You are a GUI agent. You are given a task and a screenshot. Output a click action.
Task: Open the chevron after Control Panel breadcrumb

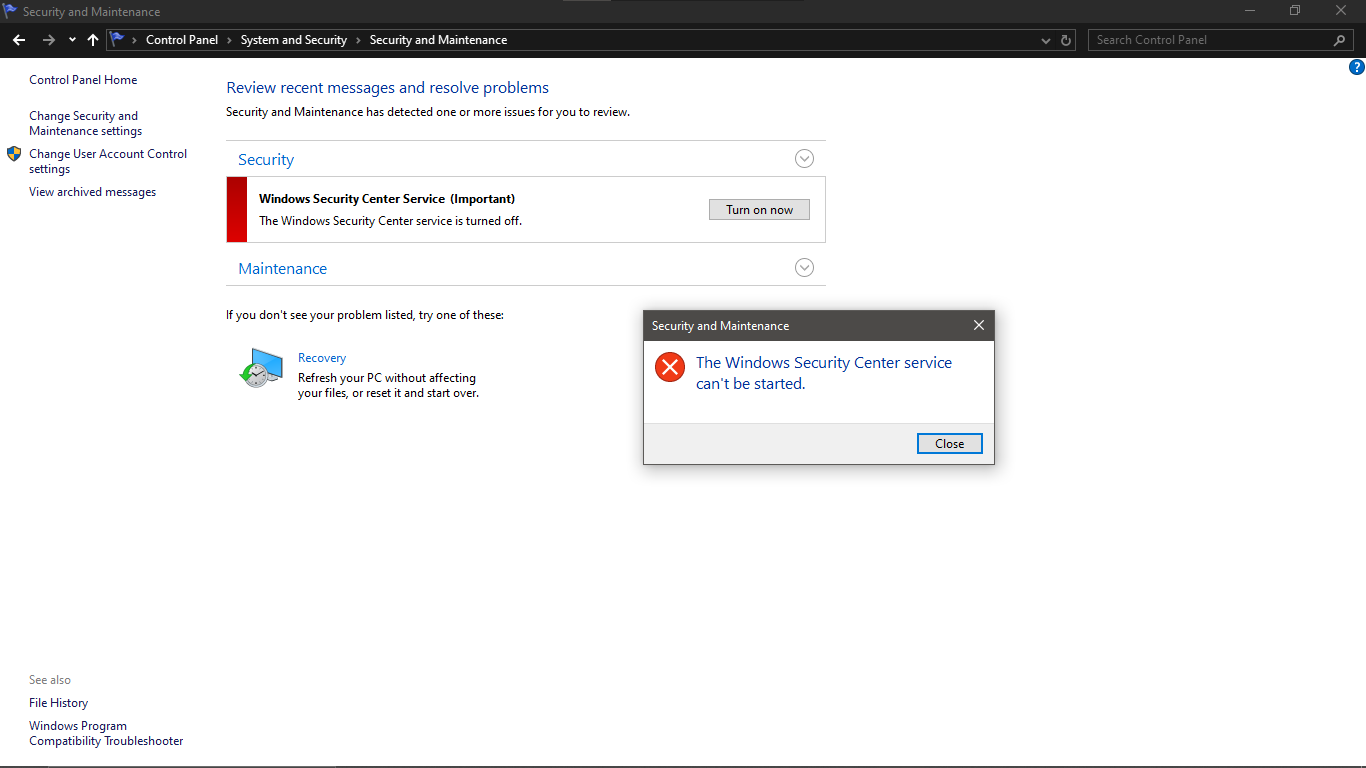[229, 40]
